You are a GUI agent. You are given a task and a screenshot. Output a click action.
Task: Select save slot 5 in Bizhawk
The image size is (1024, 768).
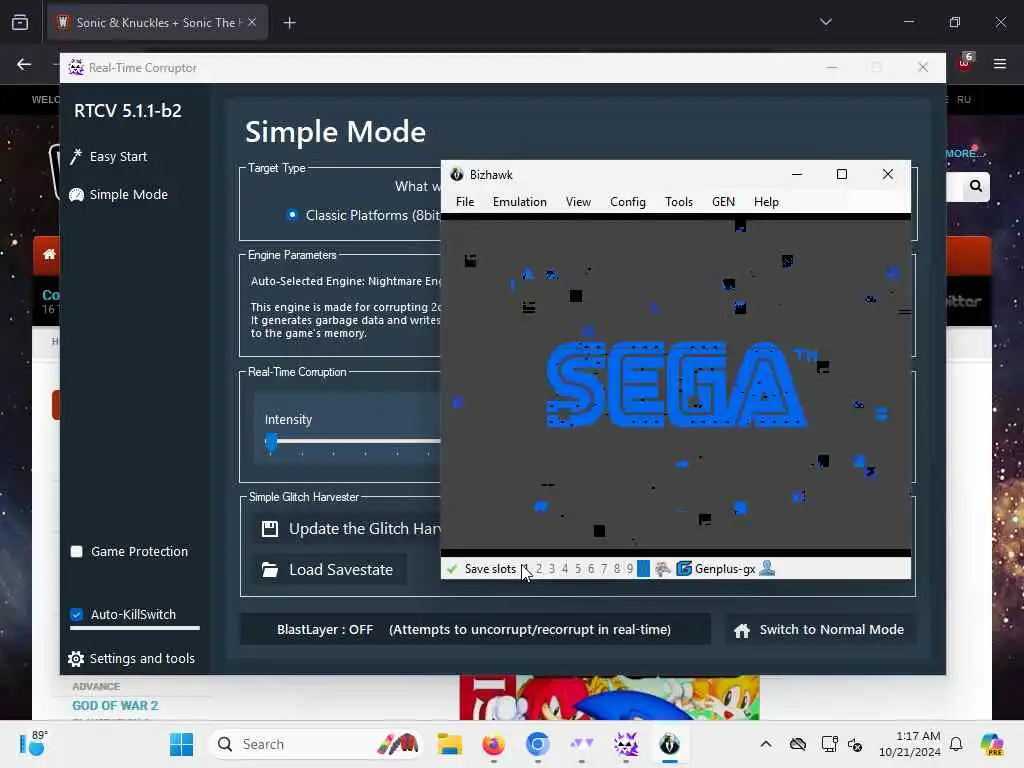click(578, 569)
